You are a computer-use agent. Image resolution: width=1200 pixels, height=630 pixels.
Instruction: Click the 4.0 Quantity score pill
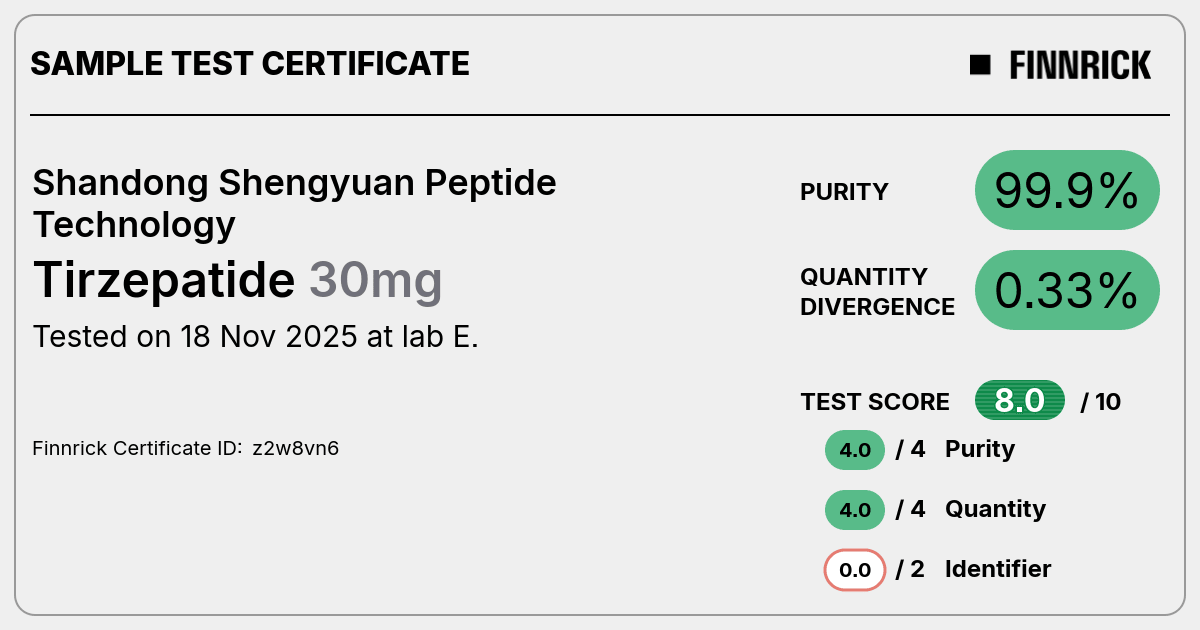[x=855, y=510]
